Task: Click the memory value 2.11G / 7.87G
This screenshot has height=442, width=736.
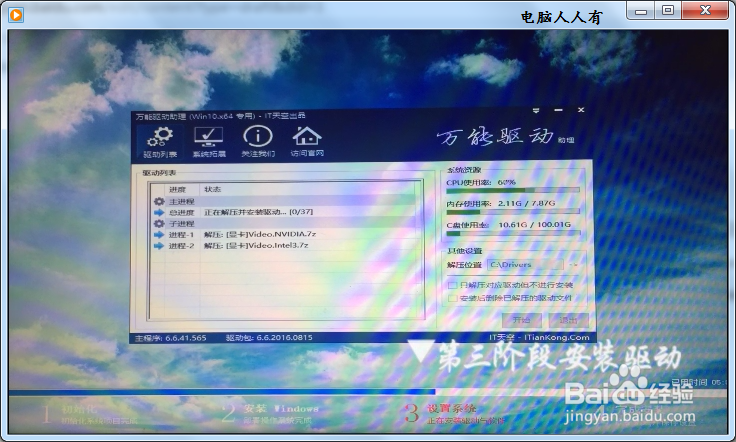Action: coord(526,203)
